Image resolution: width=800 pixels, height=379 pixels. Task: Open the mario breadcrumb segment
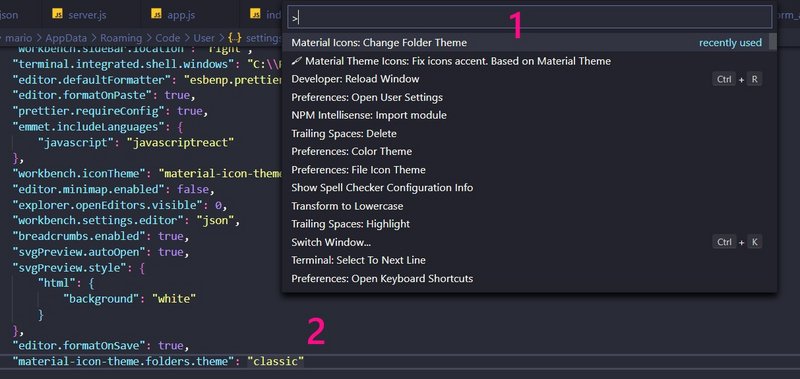pyautogui.click(x=19, y=38)
